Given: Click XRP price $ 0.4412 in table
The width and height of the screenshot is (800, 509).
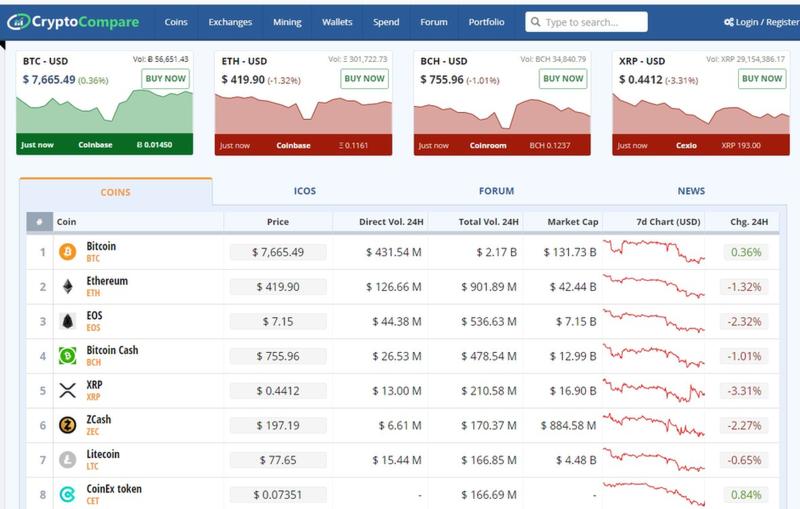Looking at the screenshot, I should point(278,391).
